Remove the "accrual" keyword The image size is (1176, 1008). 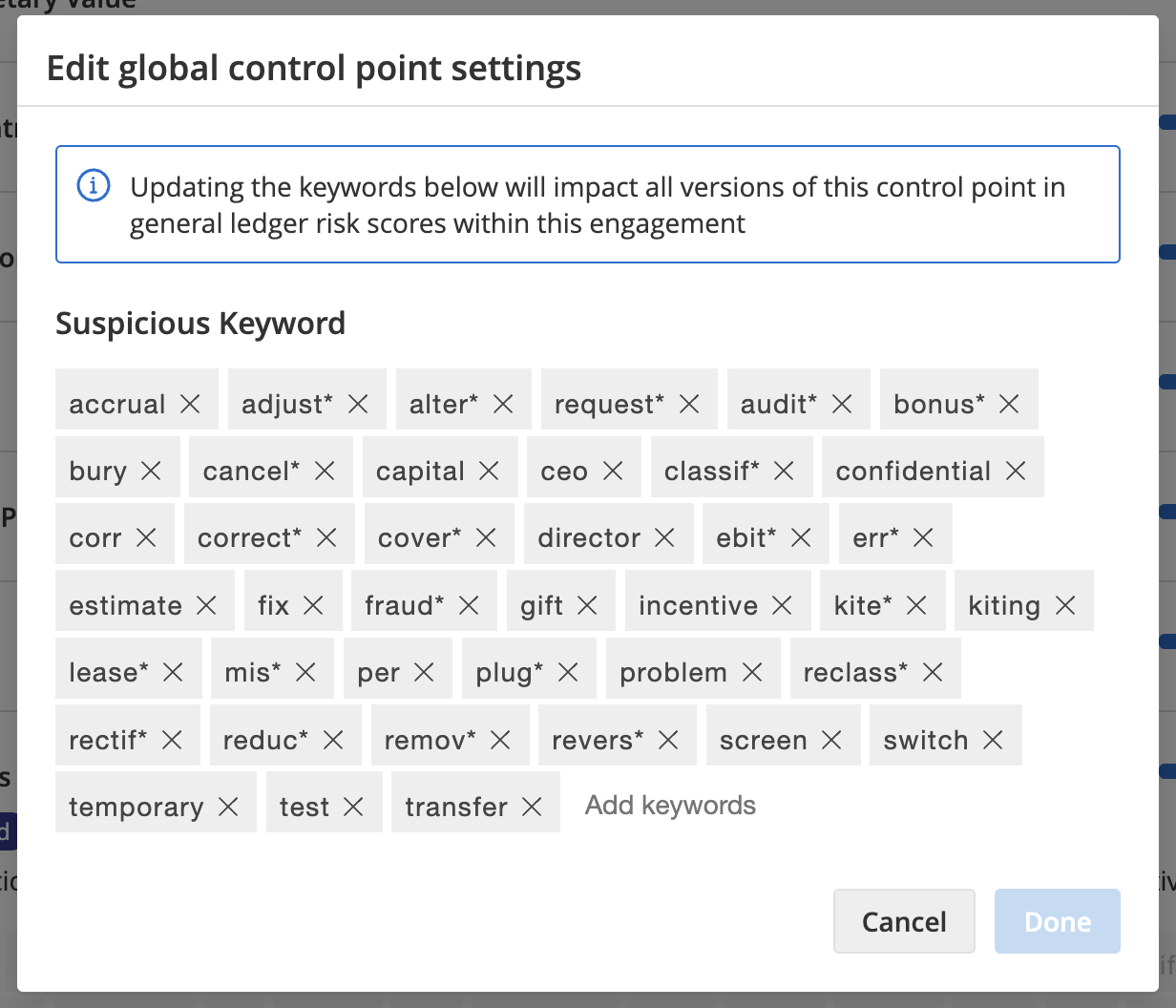(x=190, y=403)
